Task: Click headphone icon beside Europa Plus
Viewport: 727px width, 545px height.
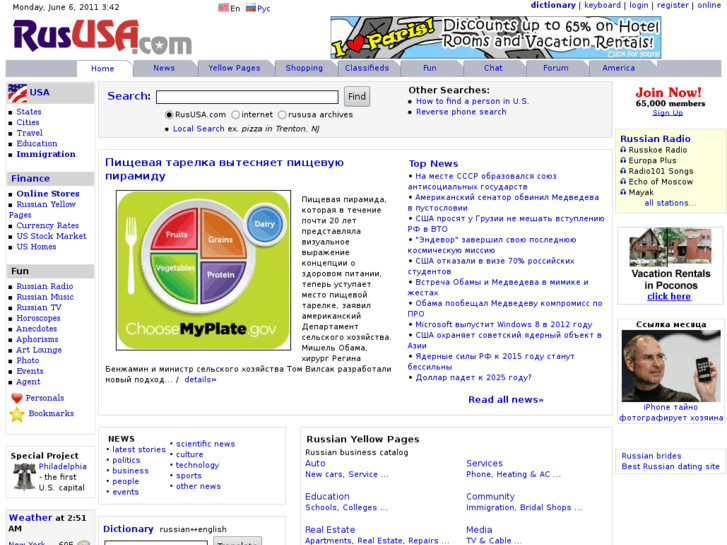Action: [623, 160]
